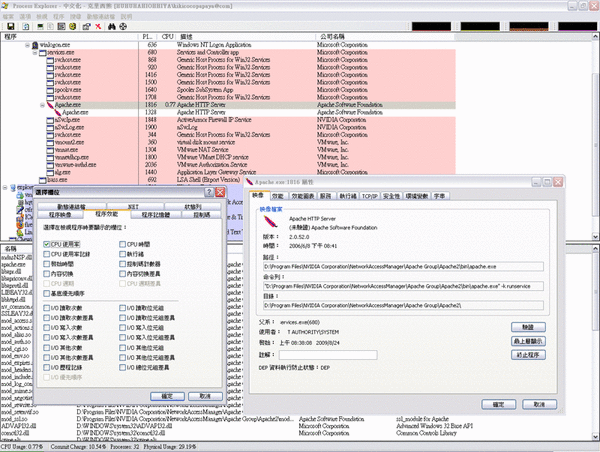
Task: Check the 控制碼計數器 checkbox
Action: [122, 264]
